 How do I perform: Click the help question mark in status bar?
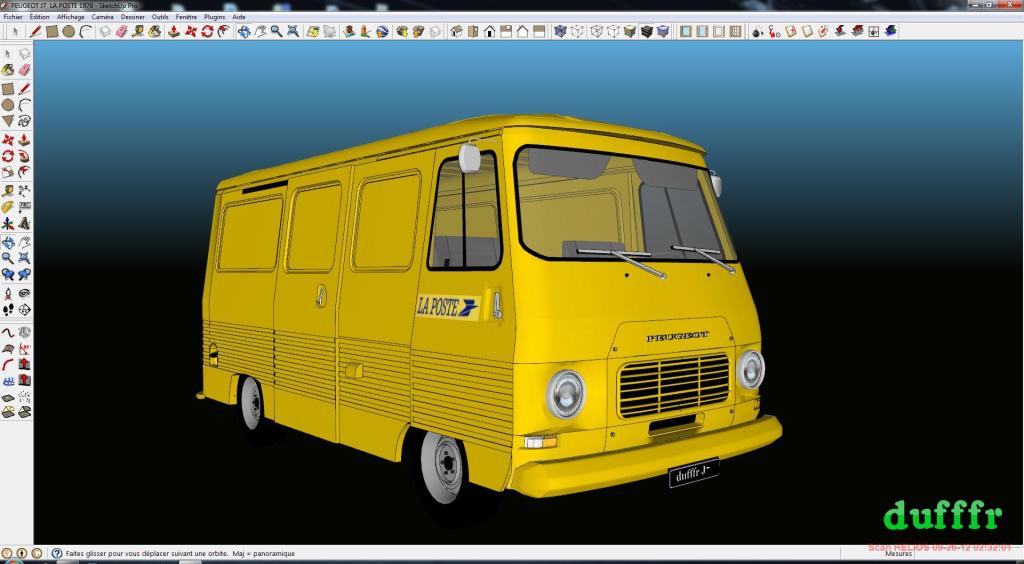[57, 554]
